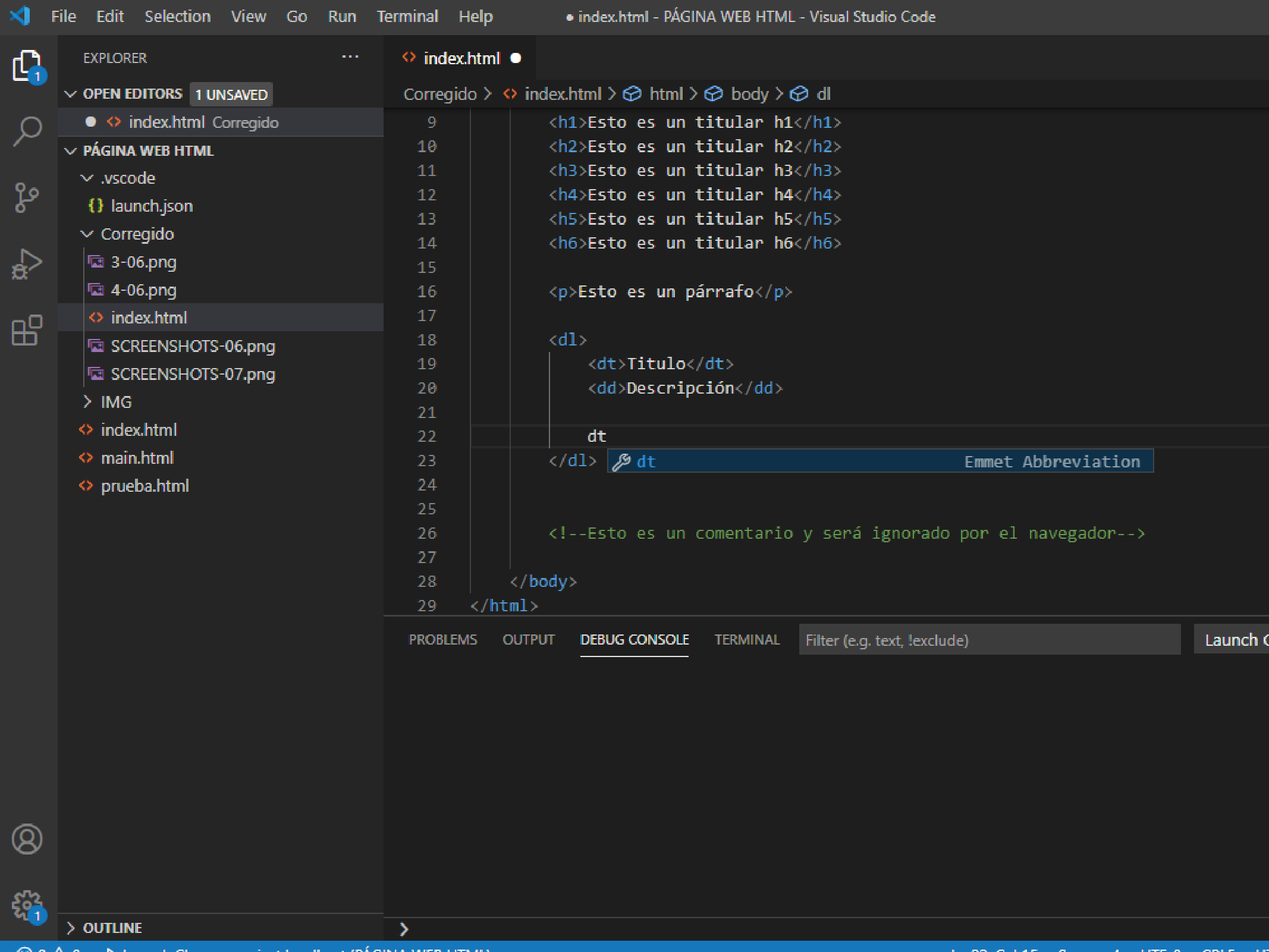The width and height of the screenshot is (1269, 952).
Task: Expand the OUTLINE section
Action: pyautogui.click(x=112, y=928)
